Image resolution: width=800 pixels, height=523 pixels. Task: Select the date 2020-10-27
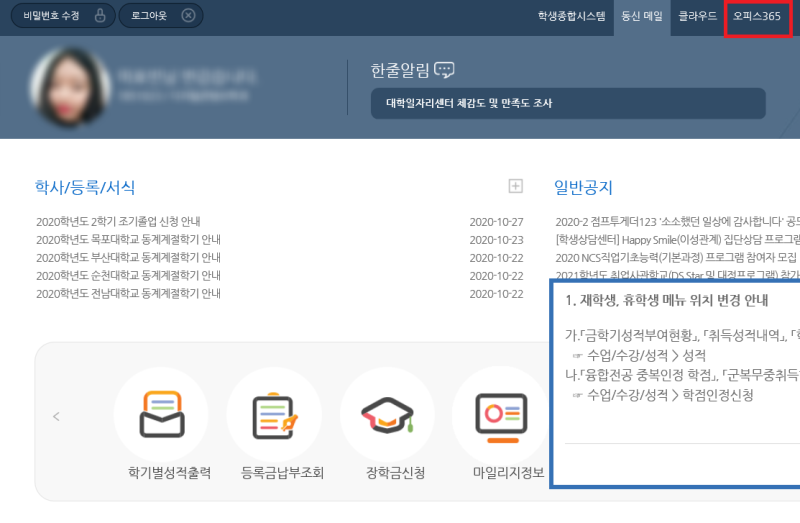(x=496, y=222)
